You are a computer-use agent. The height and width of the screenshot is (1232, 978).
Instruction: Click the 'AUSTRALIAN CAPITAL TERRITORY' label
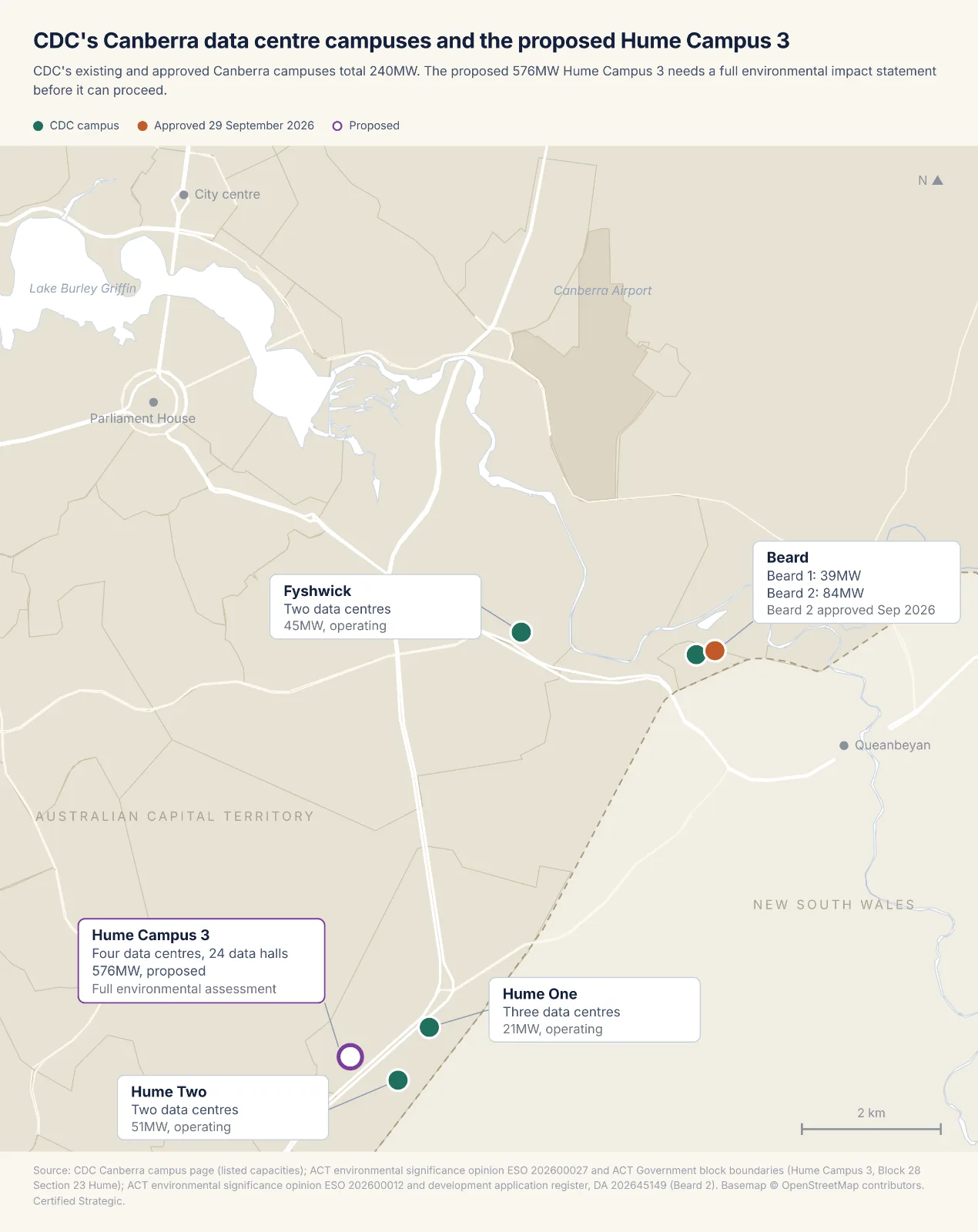[x=175, y=817]
